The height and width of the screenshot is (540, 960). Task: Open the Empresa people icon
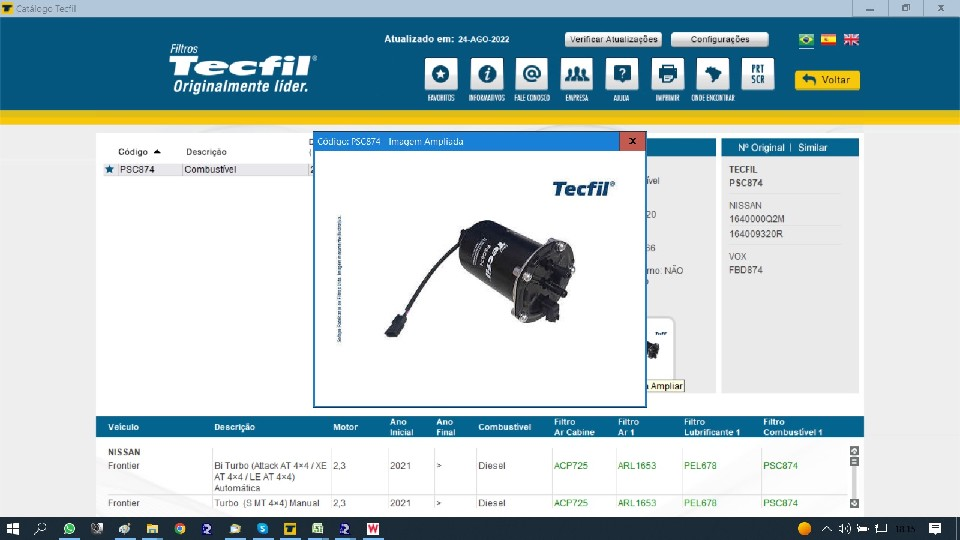(577, 75)
